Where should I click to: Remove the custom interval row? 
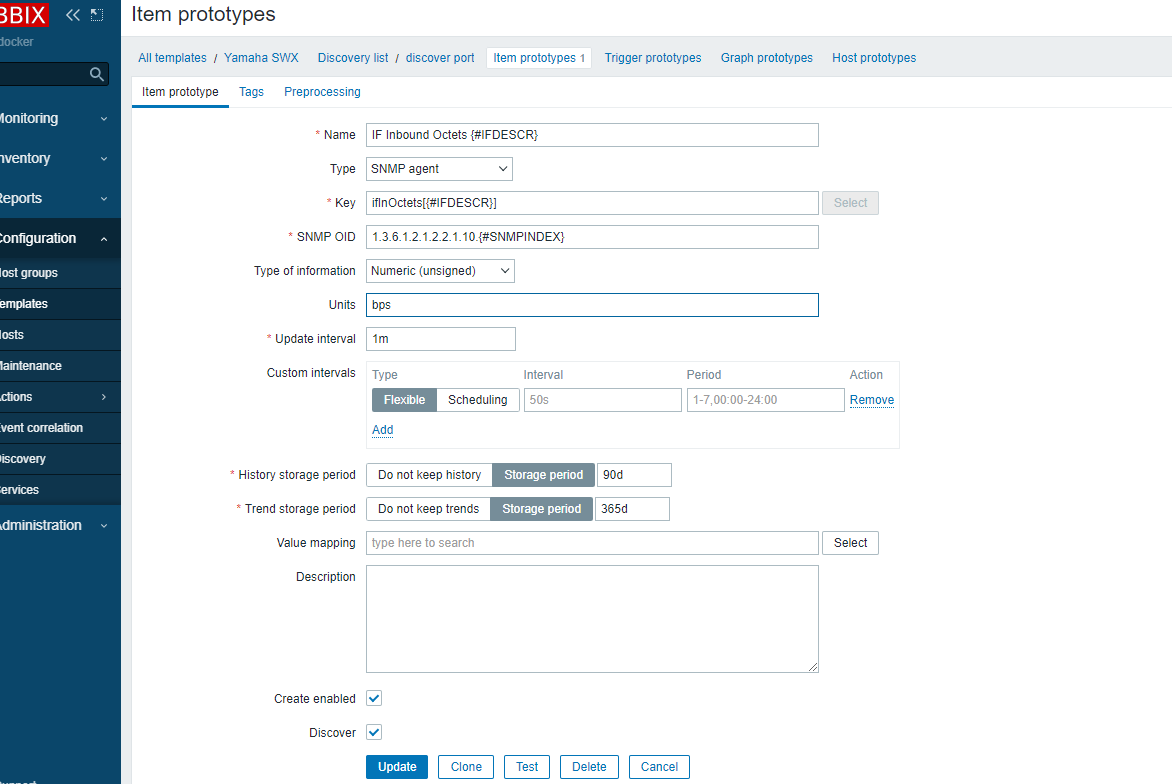point(872,400)
